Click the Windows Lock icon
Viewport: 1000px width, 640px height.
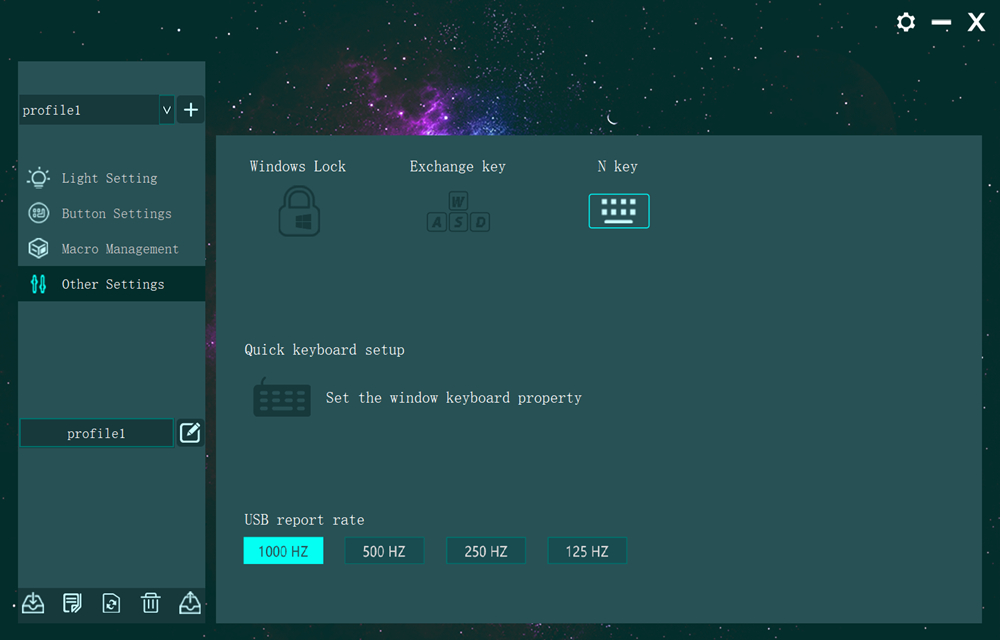pyautogui.click(x=297, y=210)
